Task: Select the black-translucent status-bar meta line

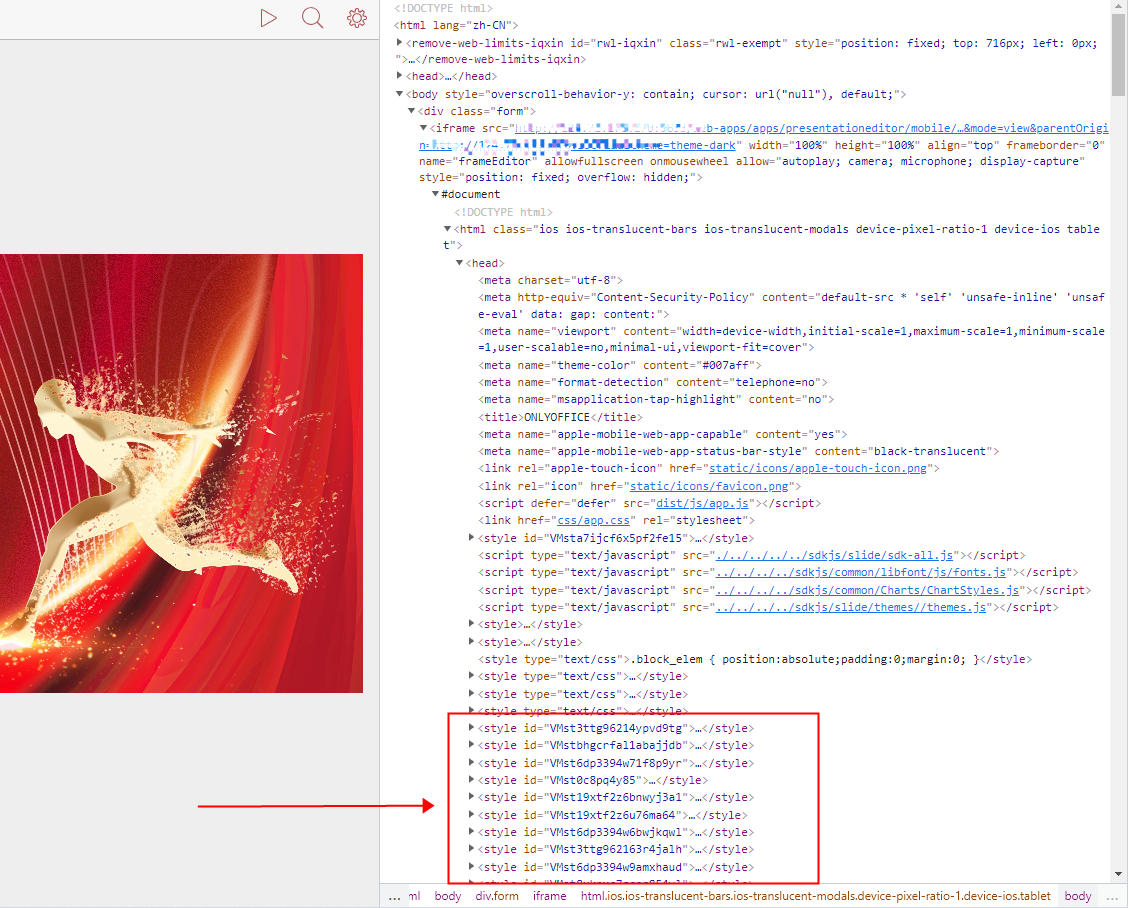Action: coord(739,452)
